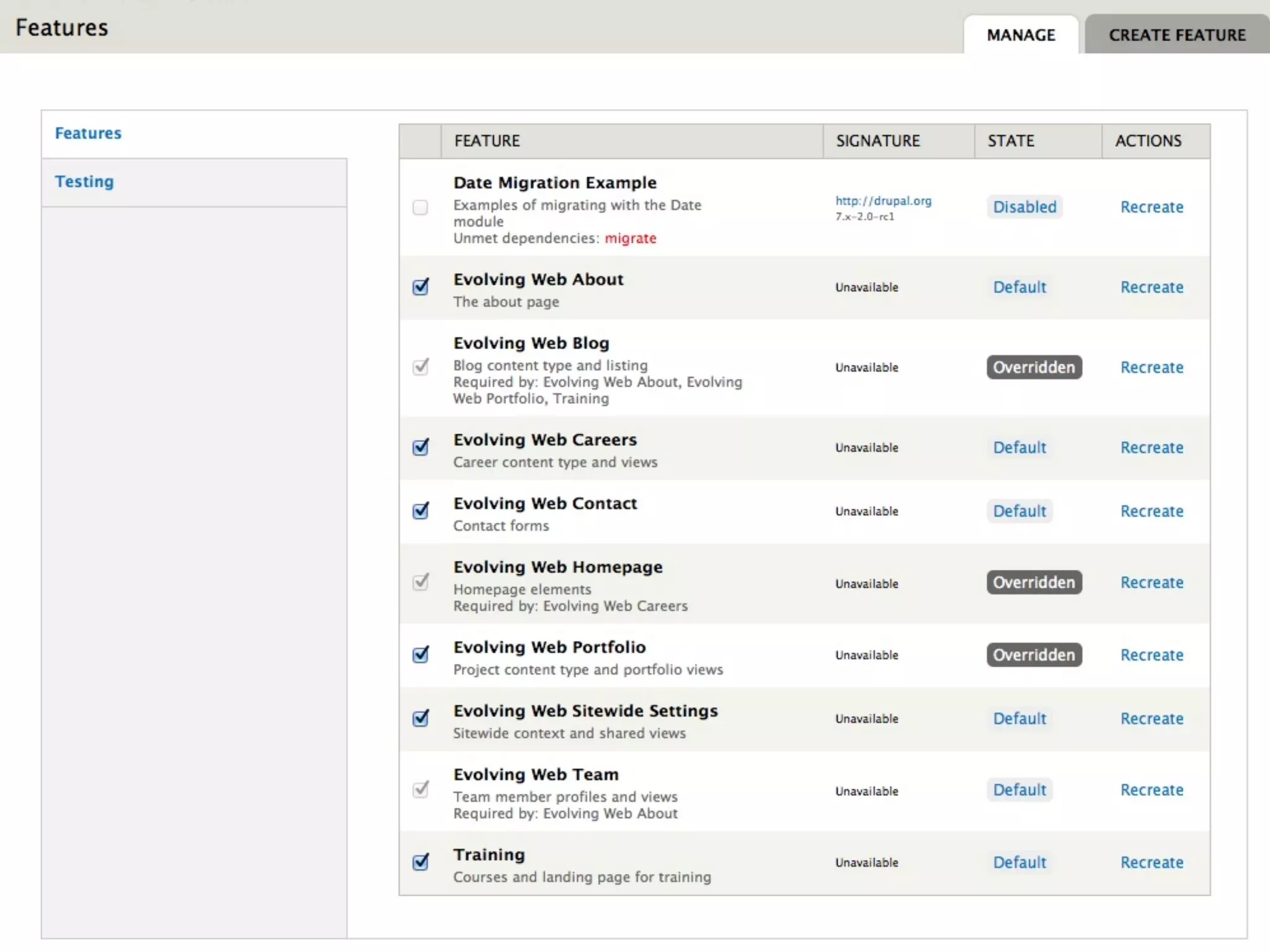The width and height of the screenshot is (1270, 952).
Task: Click 'The about page' description text
Action: 506,302
